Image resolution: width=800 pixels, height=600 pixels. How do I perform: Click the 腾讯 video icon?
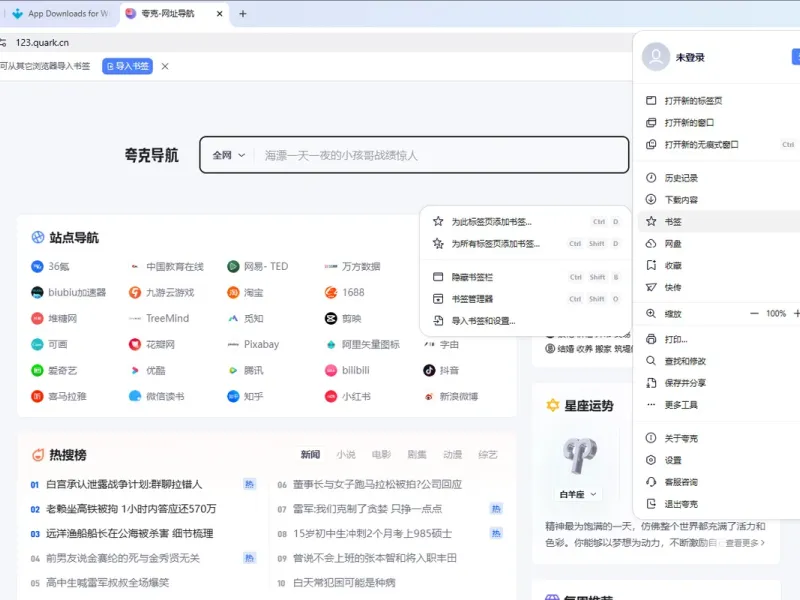pos(233,370)
